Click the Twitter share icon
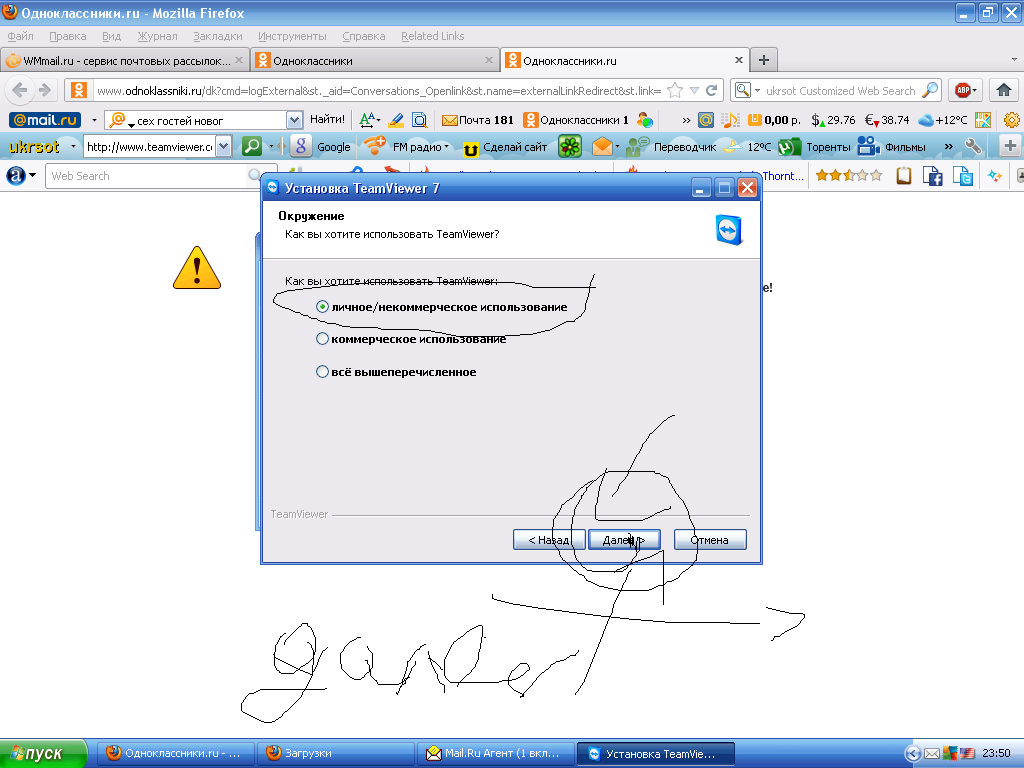1024x768 pixels. [x=963, y=176]
